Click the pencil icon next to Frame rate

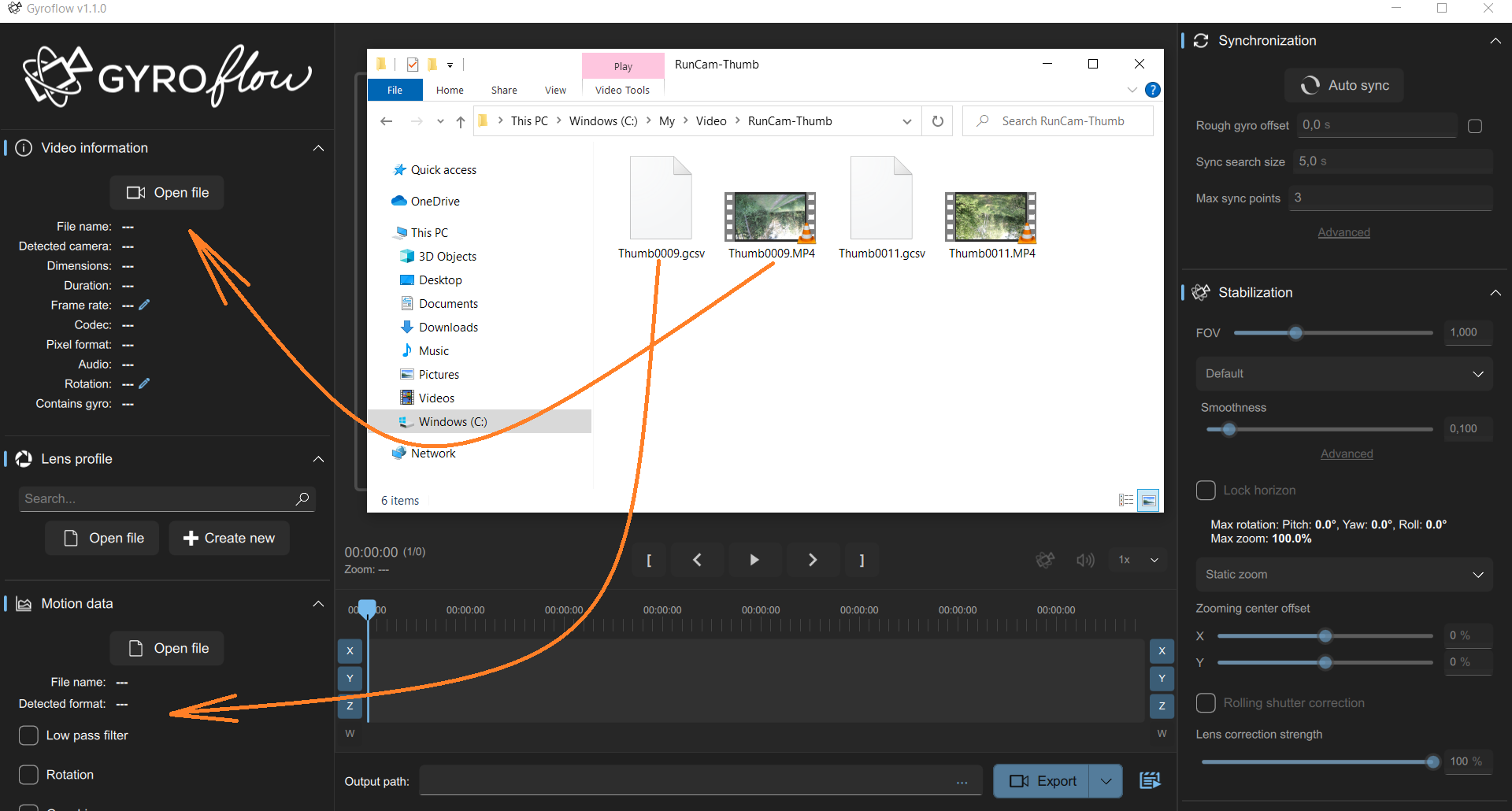pos(144,305)
